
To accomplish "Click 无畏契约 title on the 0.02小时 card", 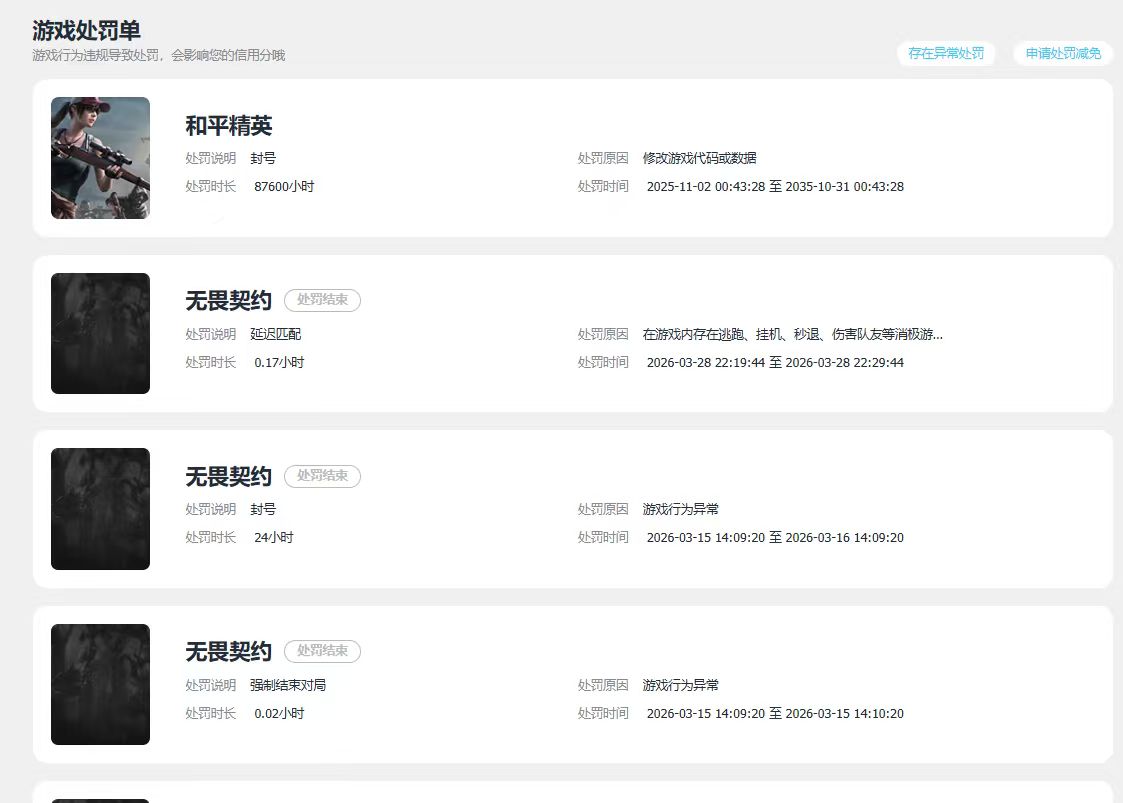I will coord(228,651).
